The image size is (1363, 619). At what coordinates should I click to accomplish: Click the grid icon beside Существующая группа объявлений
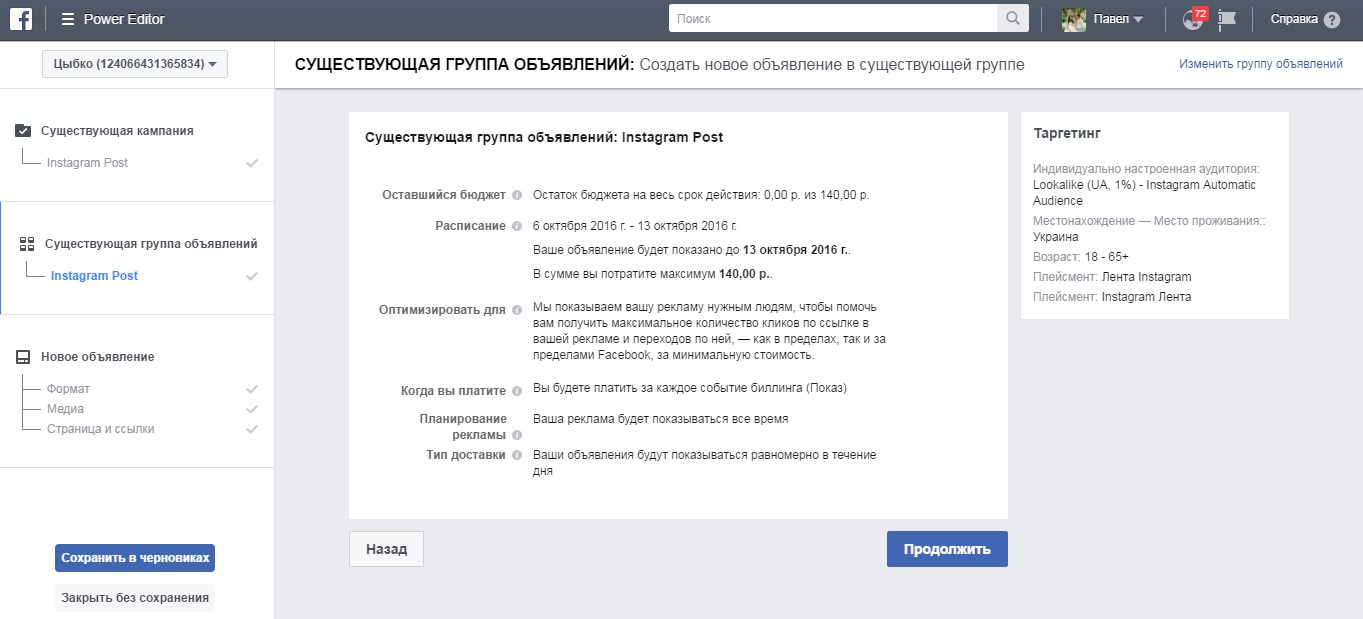(x=27, y=243)
